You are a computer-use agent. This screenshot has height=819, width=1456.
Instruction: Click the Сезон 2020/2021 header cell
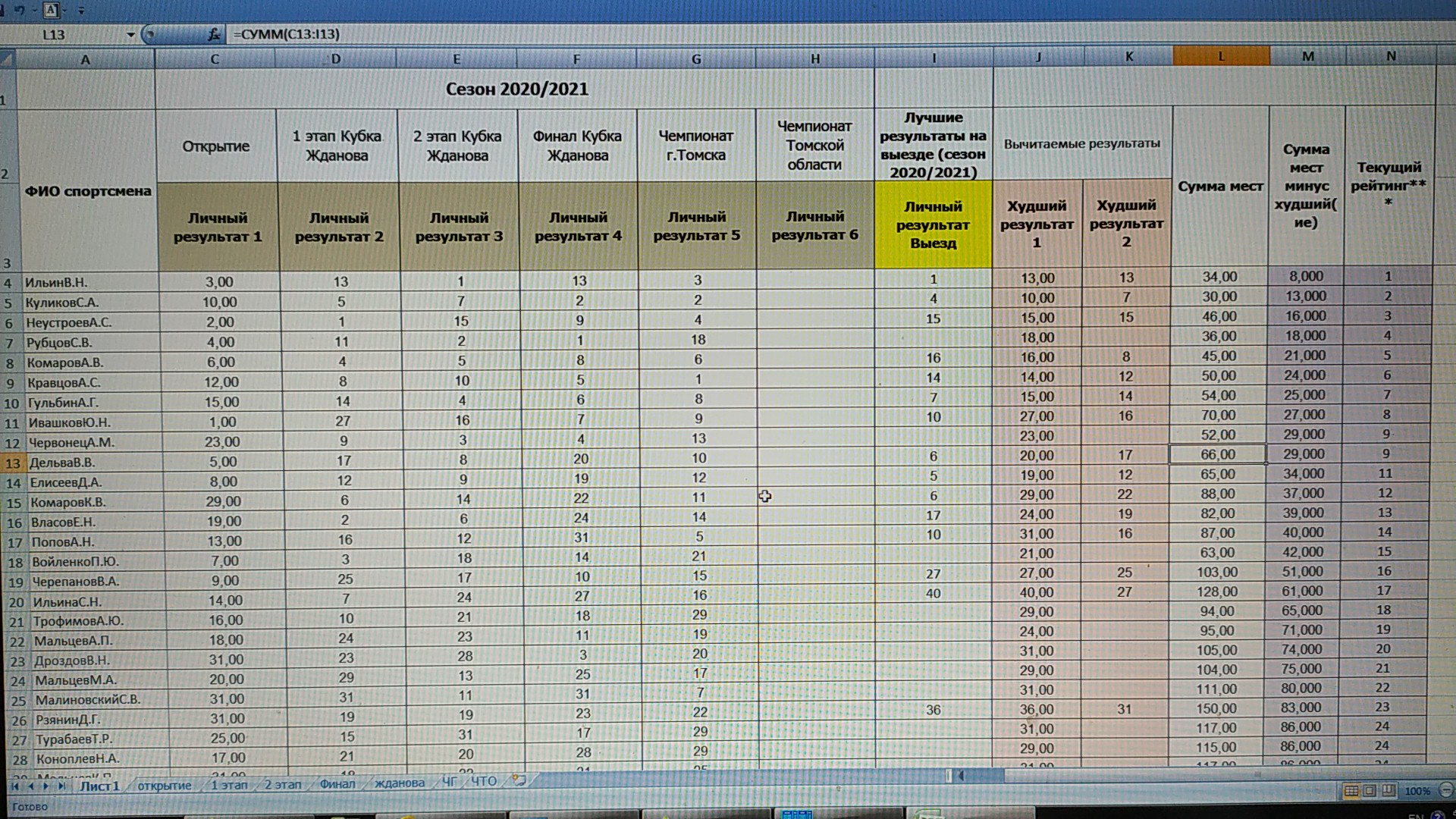point(516,89)
